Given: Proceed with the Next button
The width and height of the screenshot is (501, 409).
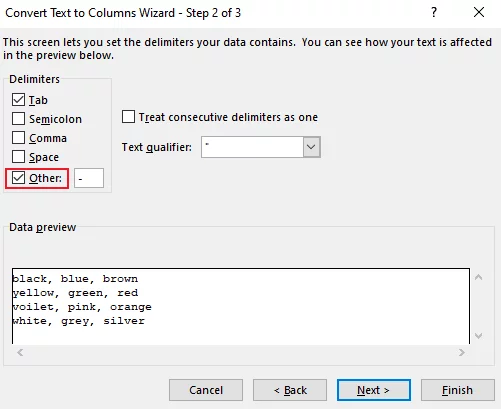Looking at the screenshot, I should (374, 390).
